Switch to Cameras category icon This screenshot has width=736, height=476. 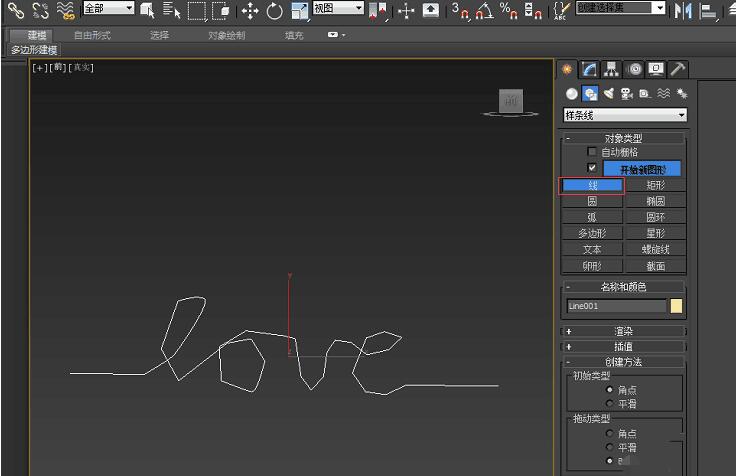click(626, 93)
